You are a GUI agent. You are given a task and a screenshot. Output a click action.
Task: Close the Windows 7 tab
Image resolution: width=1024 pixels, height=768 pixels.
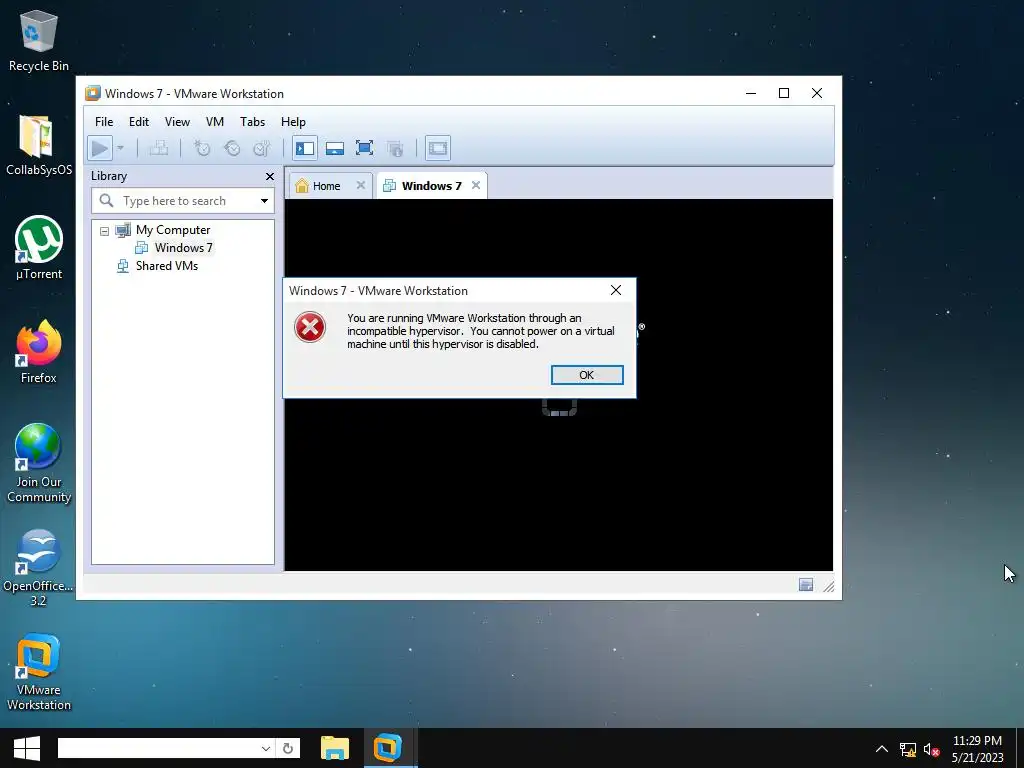coord(476,185)
